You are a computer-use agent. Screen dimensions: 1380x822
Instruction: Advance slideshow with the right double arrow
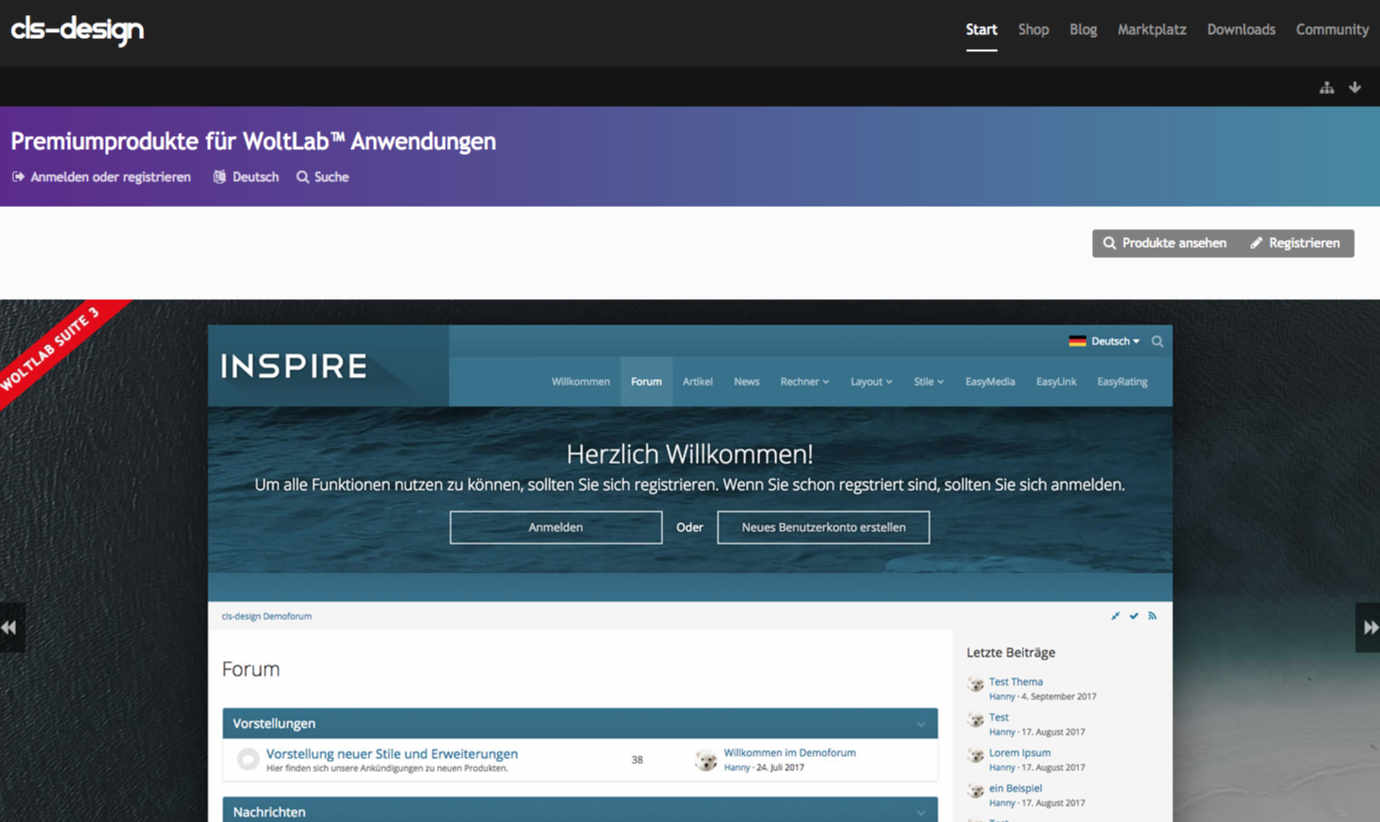tap(1369, 627)
